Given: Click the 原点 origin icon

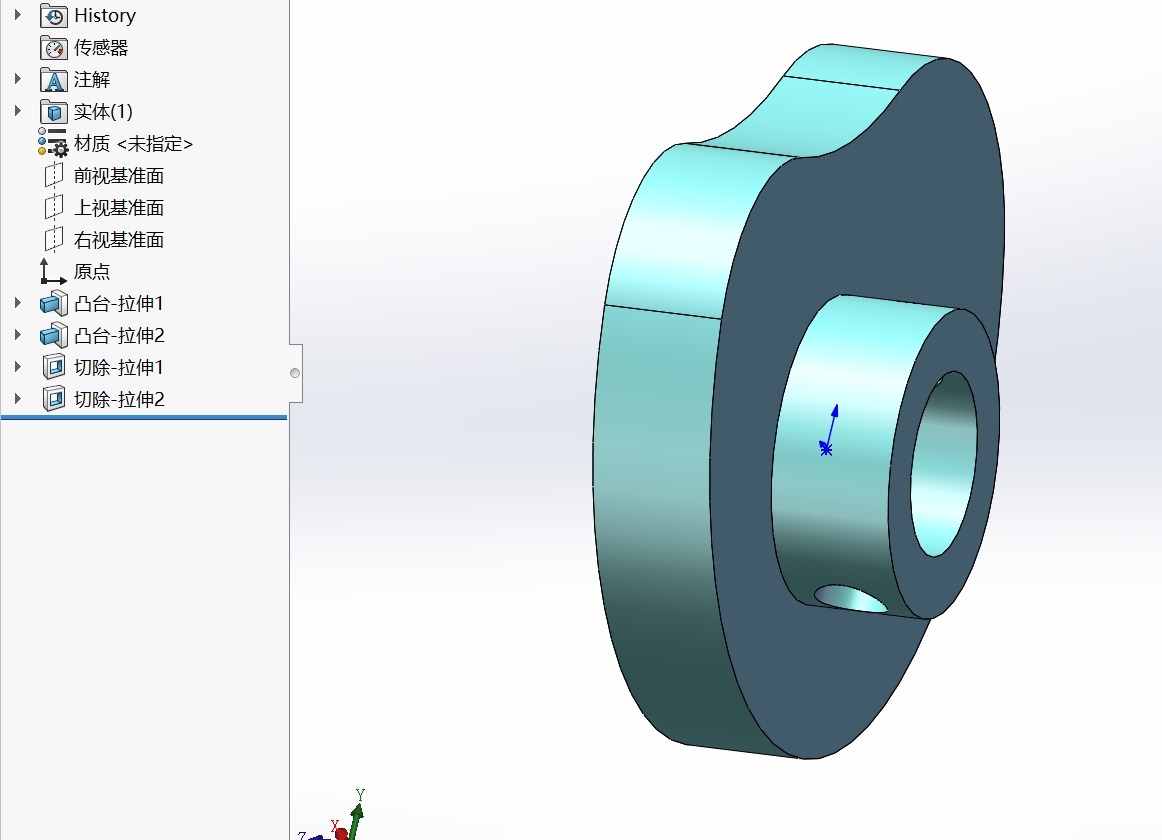Looking at the screenshot, I should [x=53, y=271].
